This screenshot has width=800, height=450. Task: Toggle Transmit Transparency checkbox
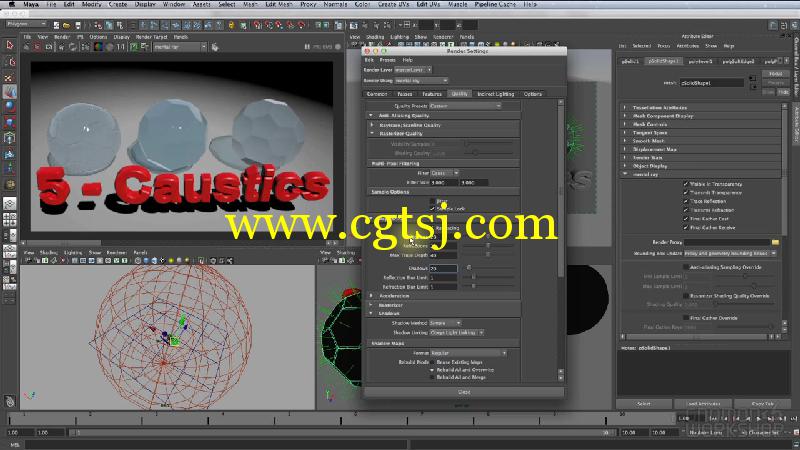[686, 192]
